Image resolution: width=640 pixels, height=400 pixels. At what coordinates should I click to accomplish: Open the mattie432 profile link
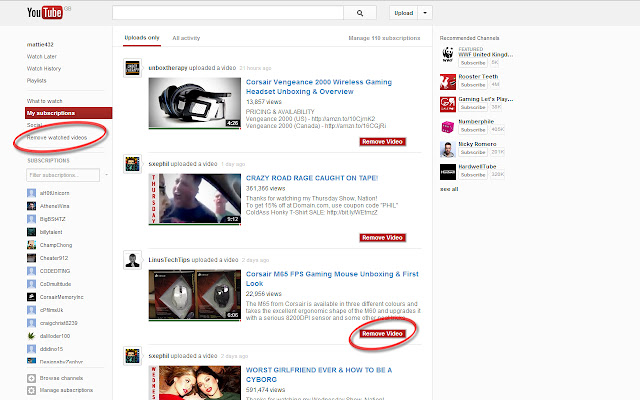[x=40, y=44]
